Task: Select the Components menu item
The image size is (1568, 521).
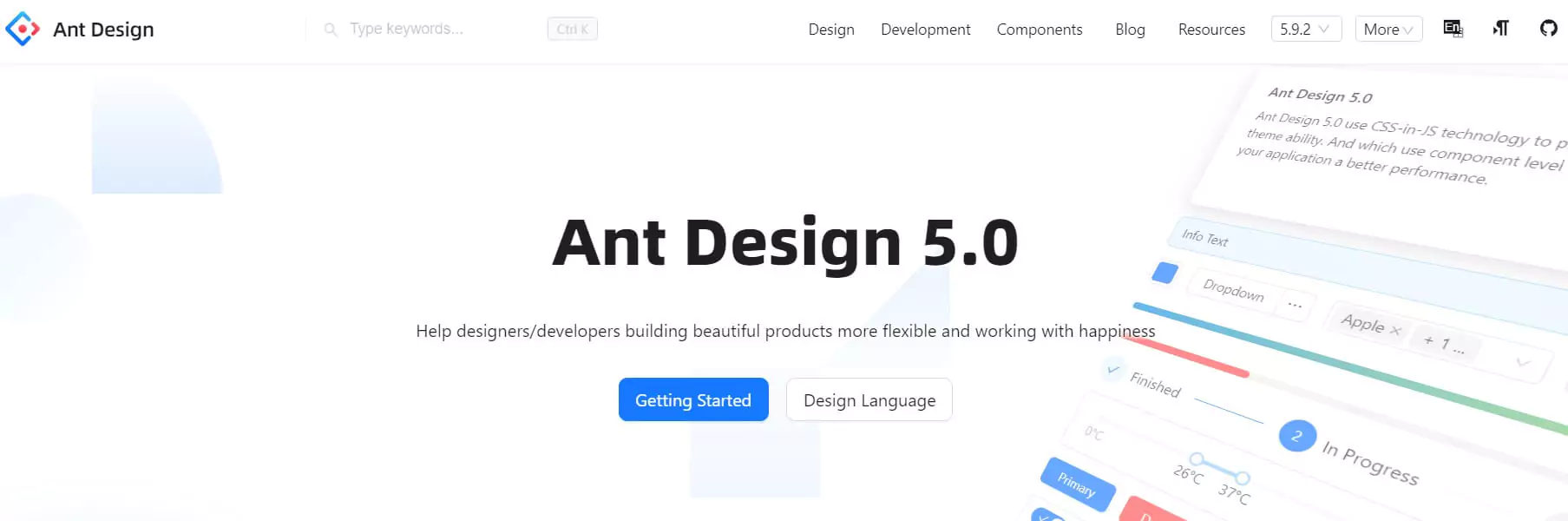Action: pos(1040,30)
